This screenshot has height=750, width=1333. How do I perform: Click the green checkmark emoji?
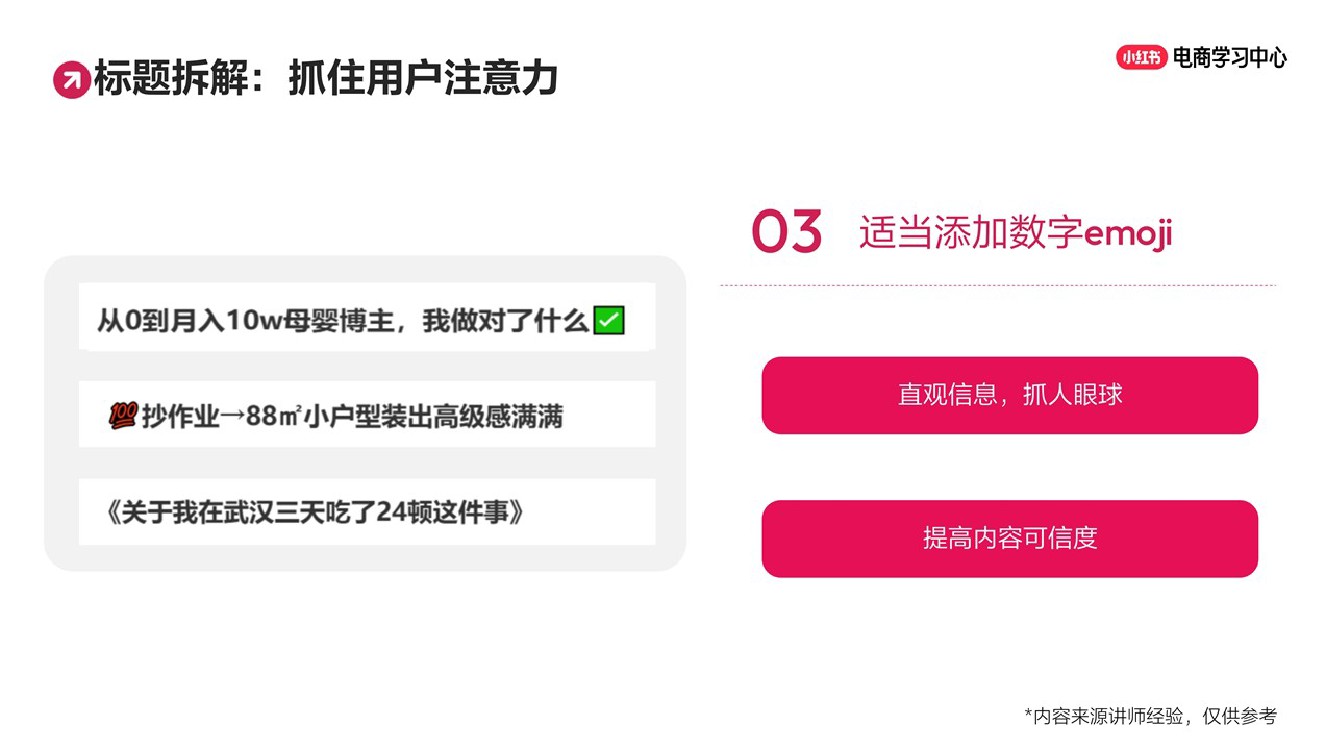click(609, 321)
